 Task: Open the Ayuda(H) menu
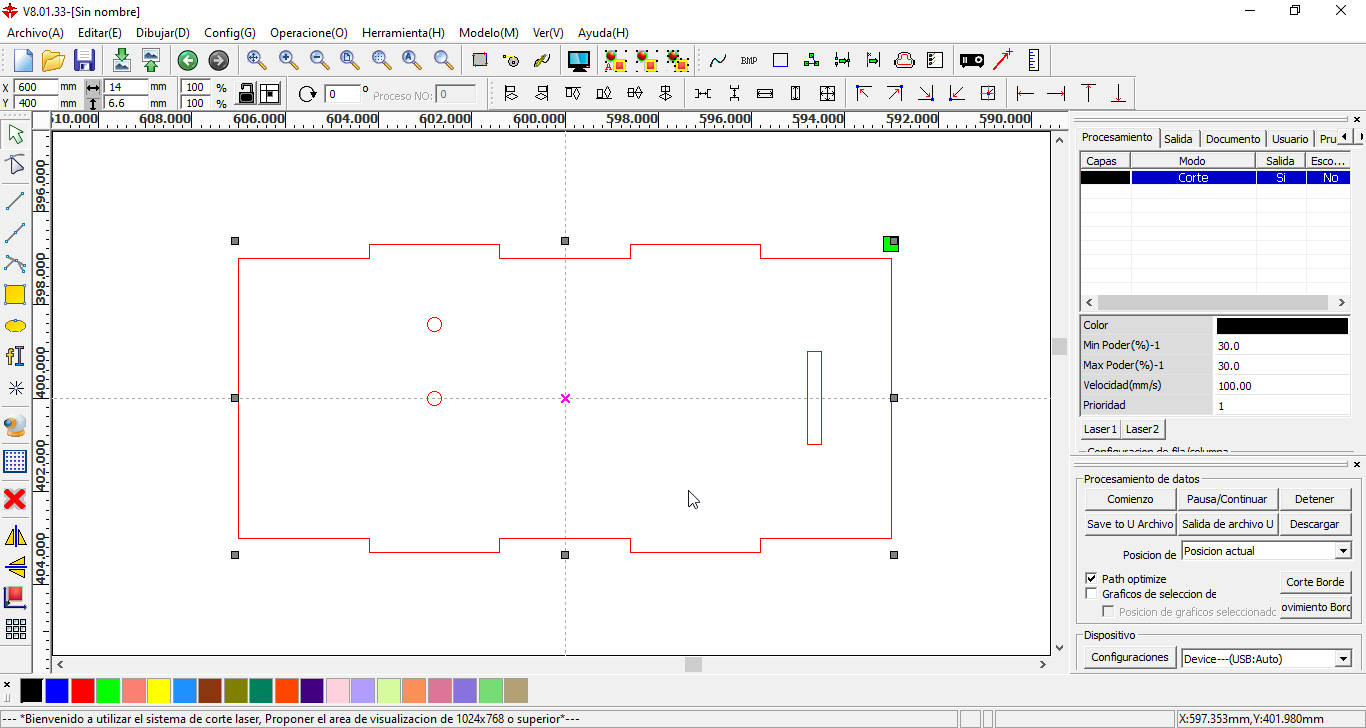coord(603,33)
